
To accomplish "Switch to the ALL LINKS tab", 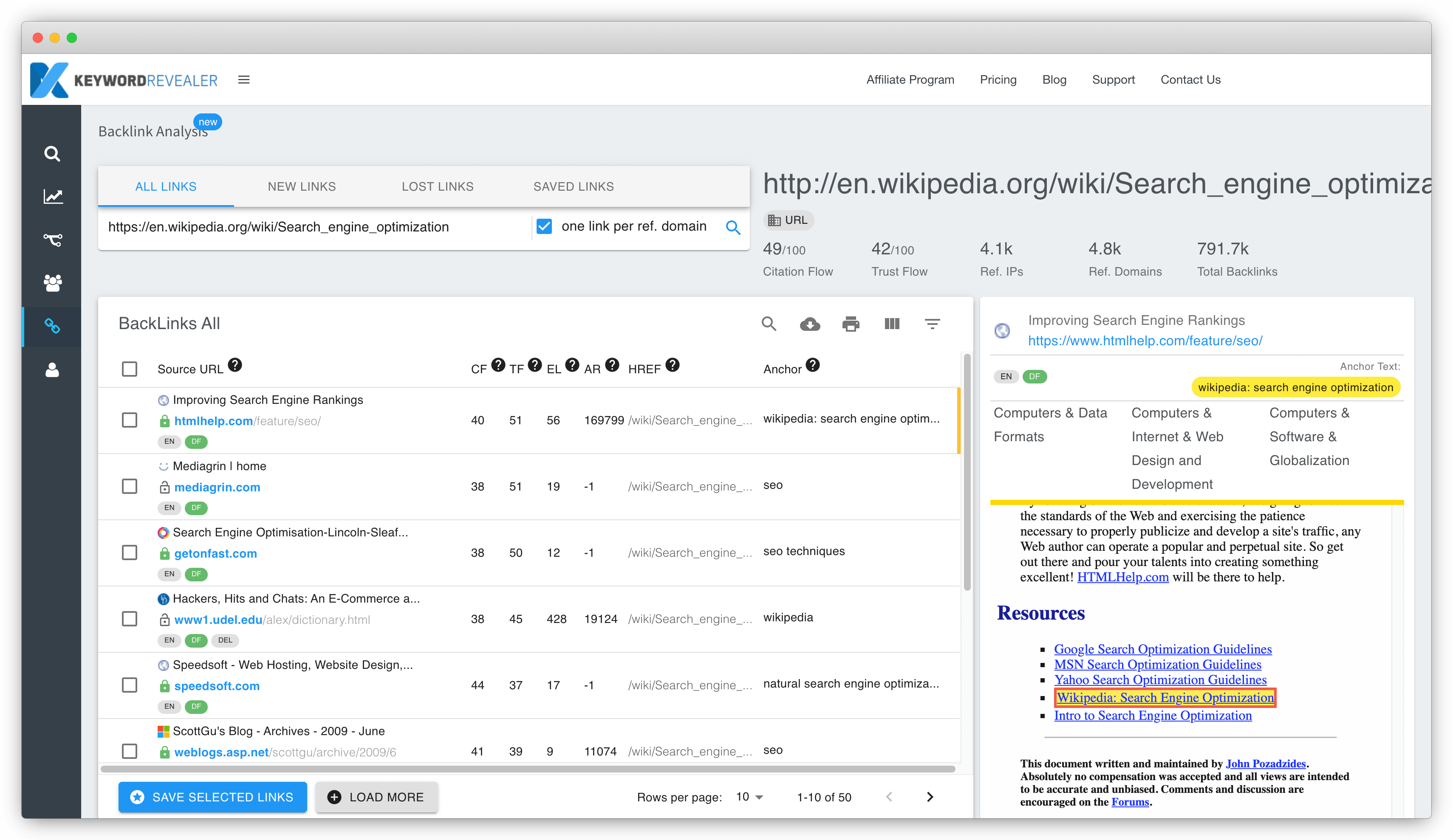I will [166, 186].
